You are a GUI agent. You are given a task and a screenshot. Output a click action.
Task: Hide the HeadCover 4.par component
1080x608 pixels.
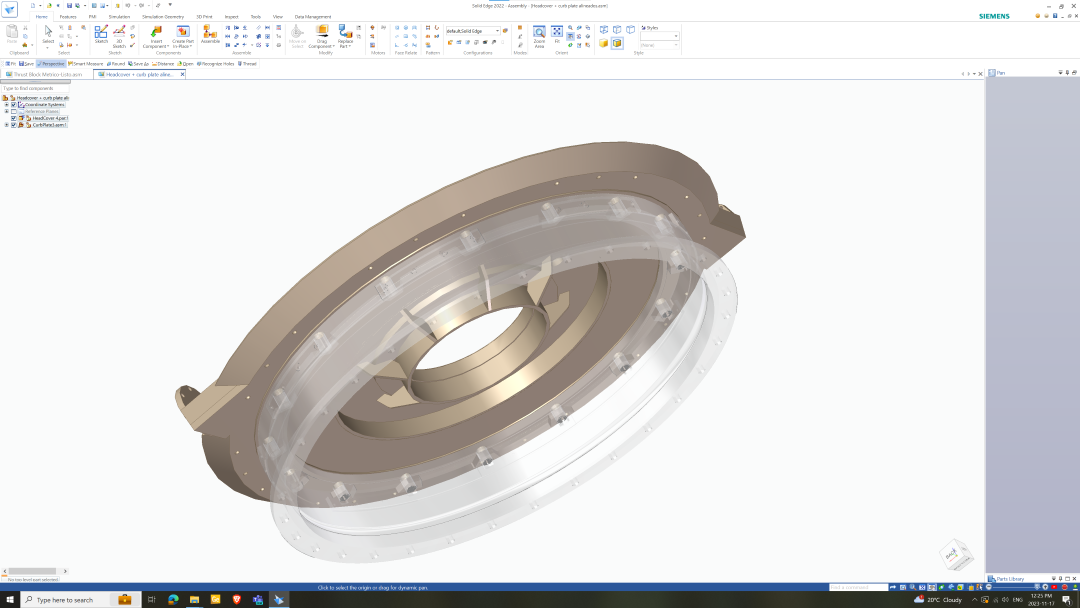click(14, 118)
